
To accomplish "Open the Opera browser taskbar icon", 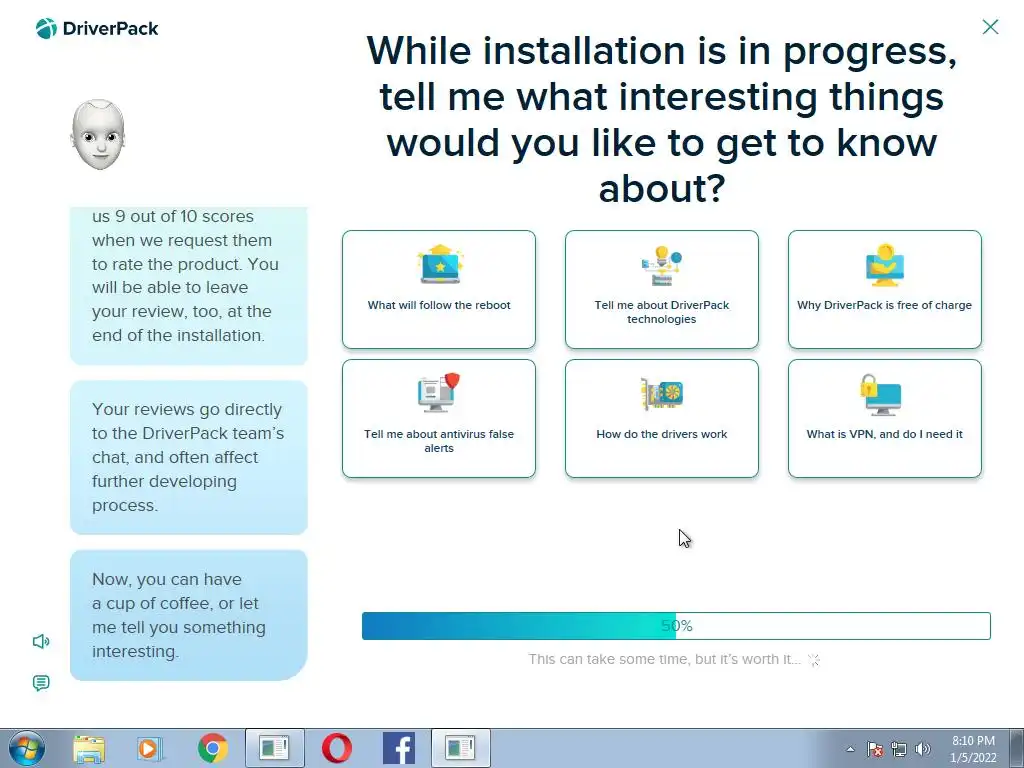I will [x=337, y=748].
